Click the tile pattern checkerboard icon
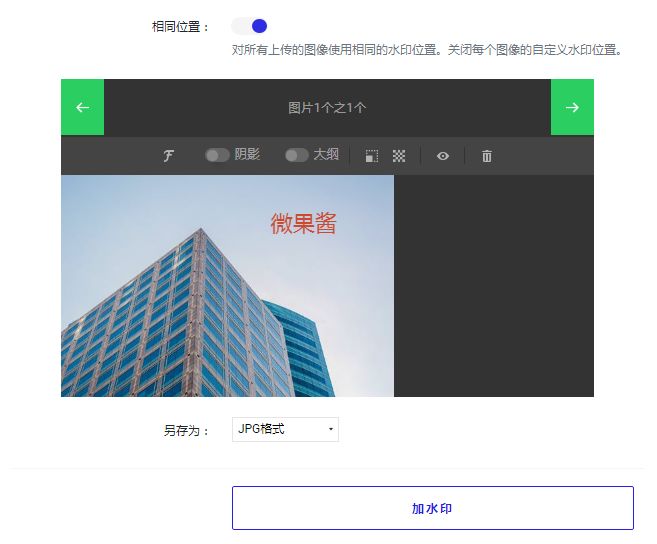 (399, 156)
